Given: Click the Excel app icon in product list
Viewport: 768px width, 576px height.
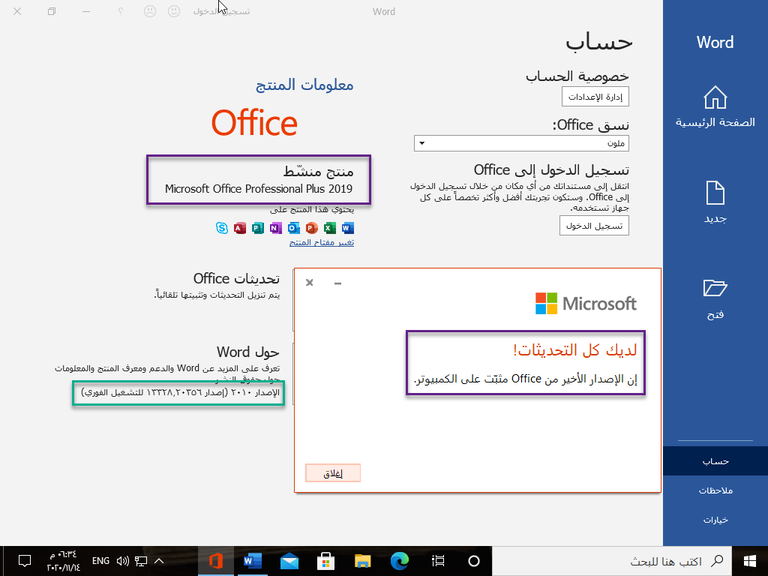Looking at the screenshot, I should pyautogui.click(x=330, y=228).
